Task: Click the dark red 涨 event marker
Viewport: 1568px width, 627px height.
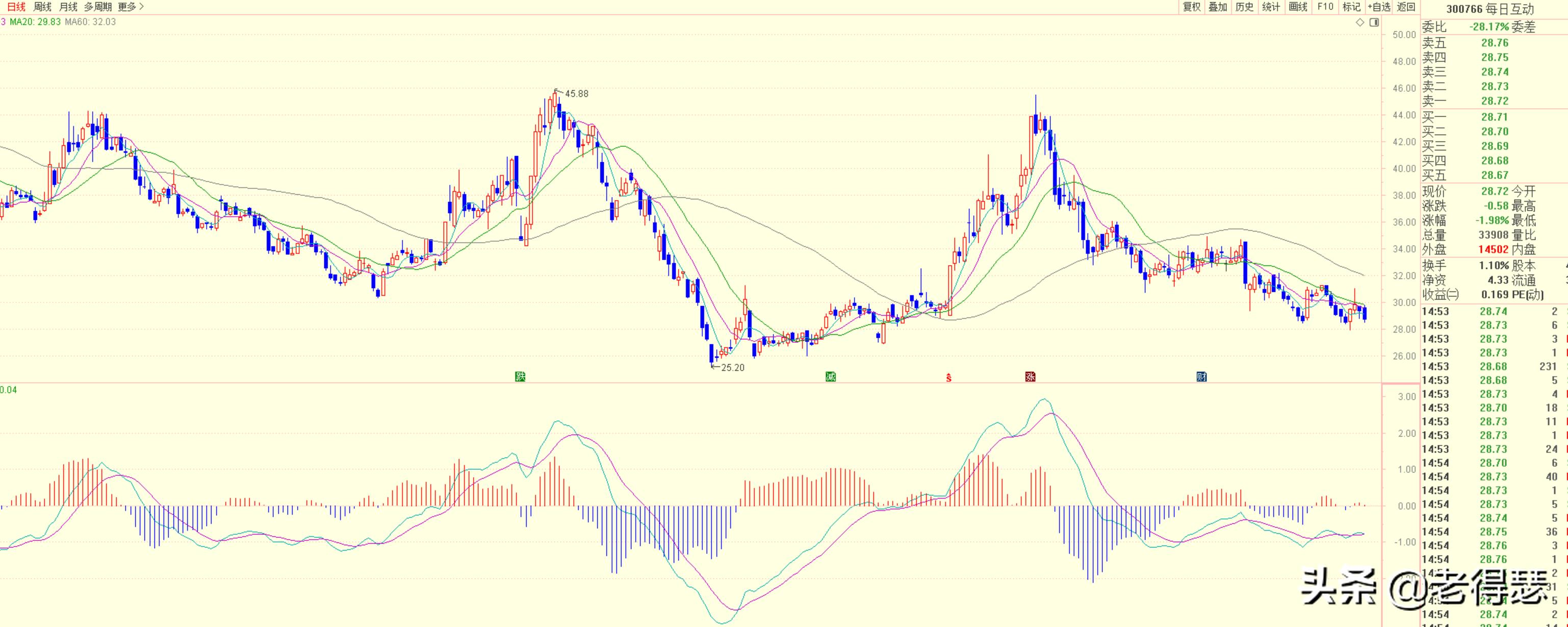Action: tap(1030, 377)
